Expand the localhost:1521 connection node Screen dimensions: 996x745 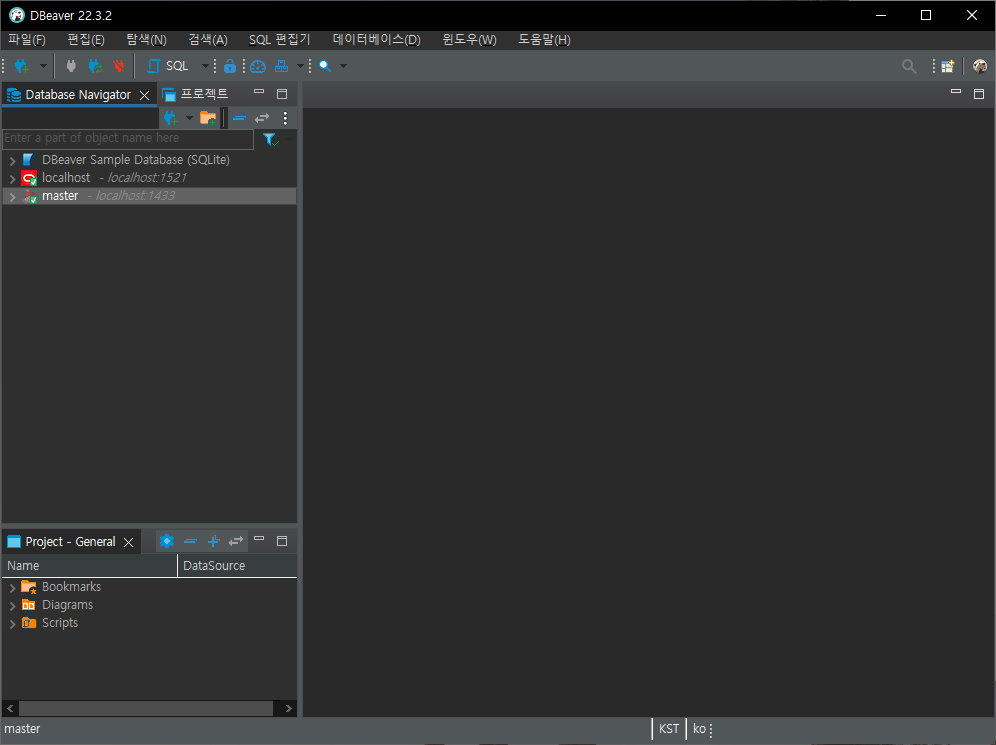coord(12,178)
